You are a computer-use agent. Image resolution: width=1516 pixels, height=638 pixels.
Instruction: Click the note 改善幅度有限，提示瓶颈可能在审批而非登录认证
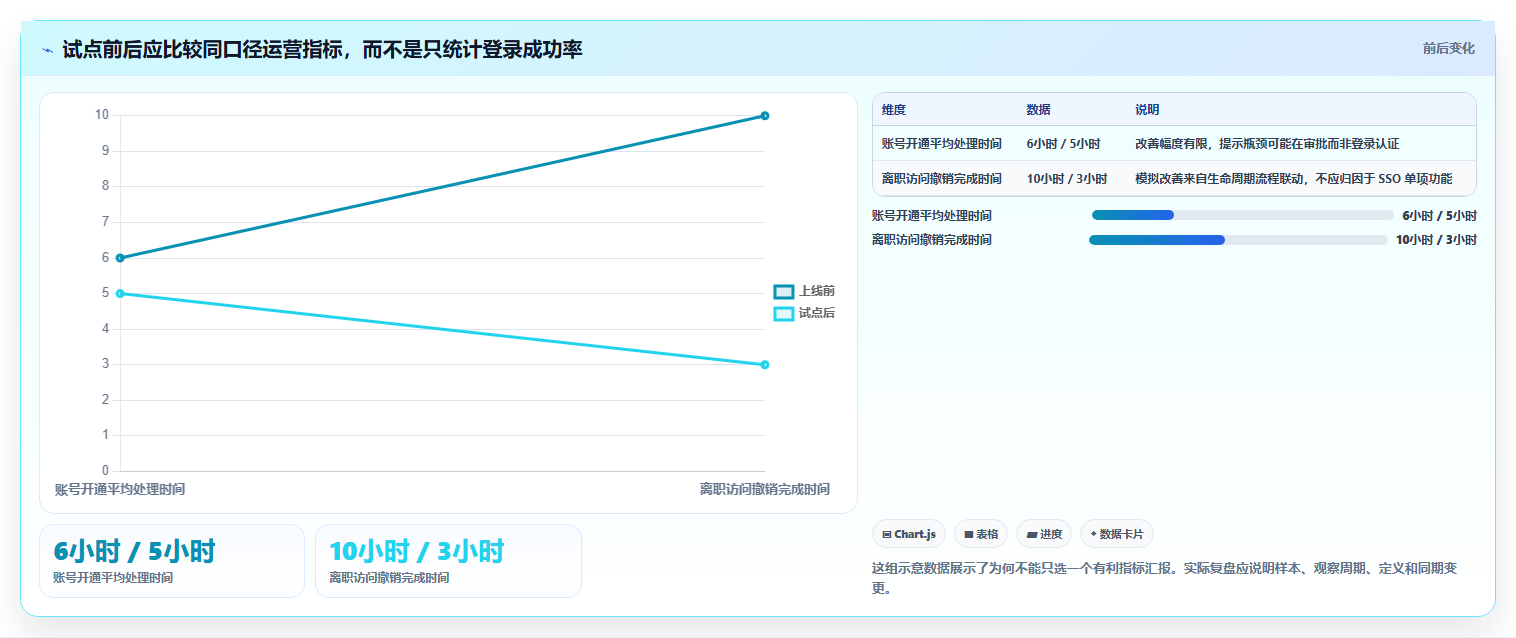point(1267,144)
